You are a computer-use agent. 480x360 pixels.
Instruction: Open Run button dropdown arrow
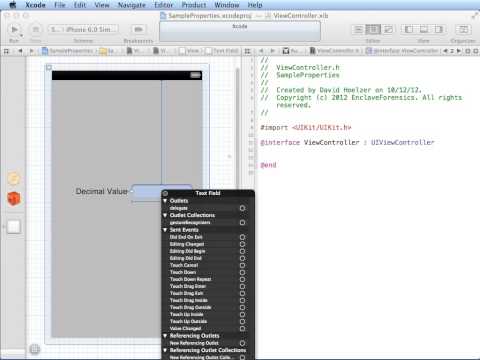click(21, 35)
